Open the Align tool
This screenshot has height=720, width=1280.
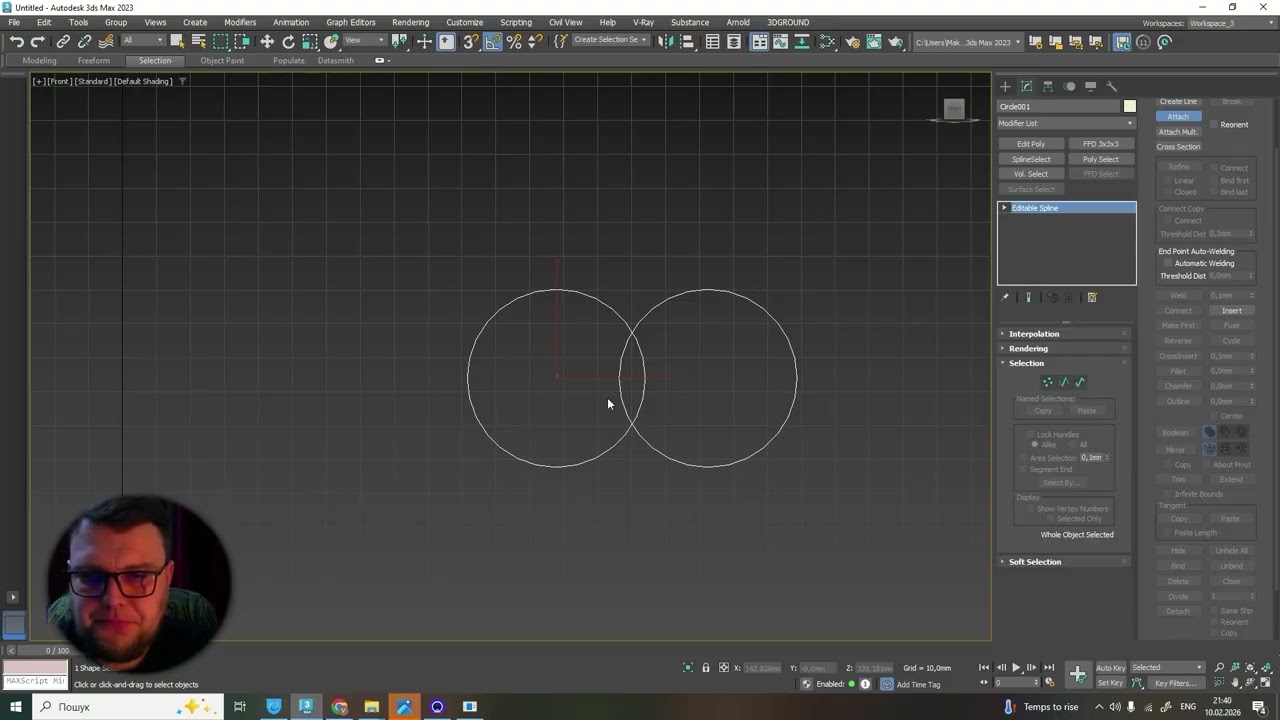pos(687,41)
